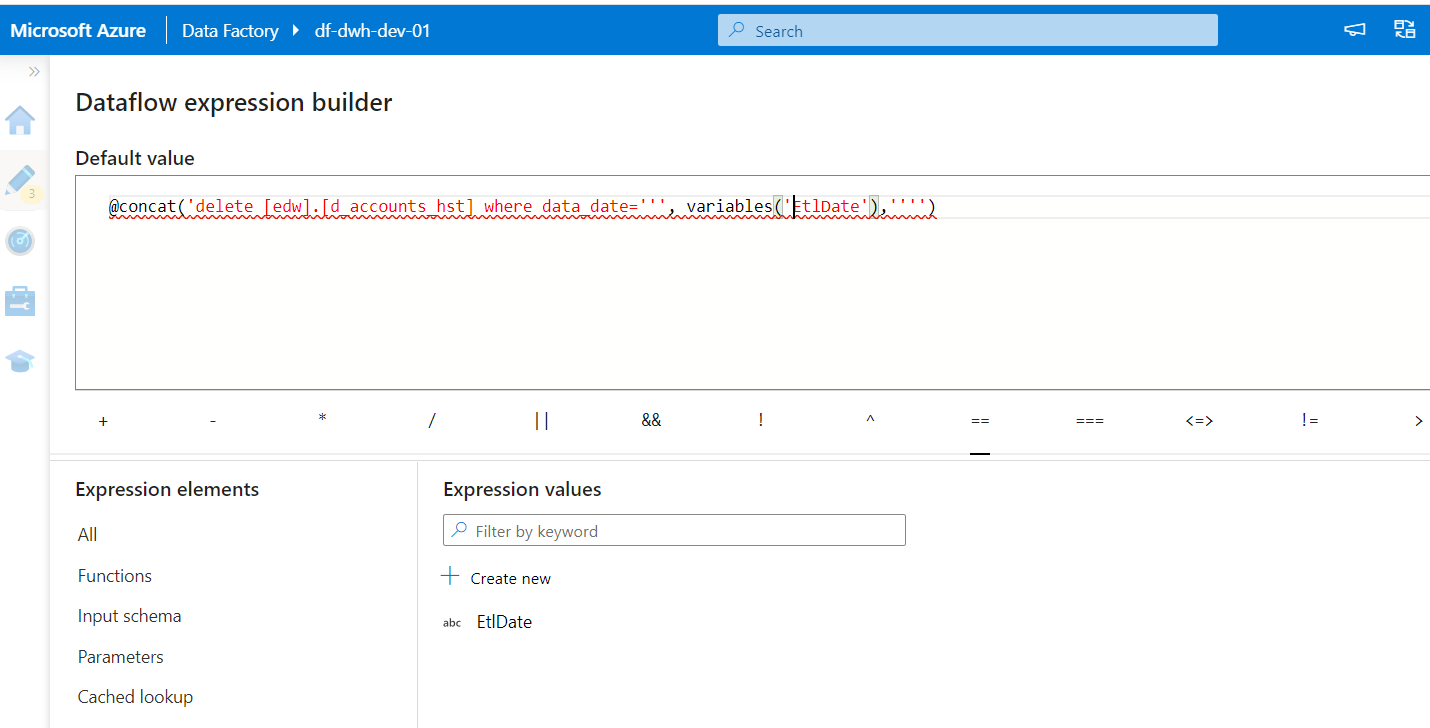Expand the collapsed left navigation sidebar

click(33, 70)
